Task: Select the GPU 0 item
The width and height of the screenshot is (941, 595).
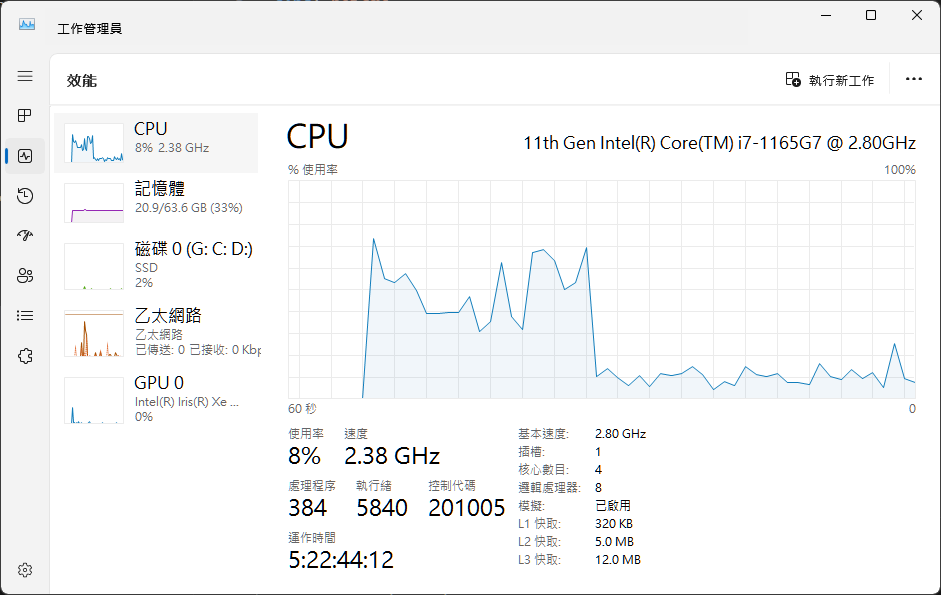Action: (156, 399)
